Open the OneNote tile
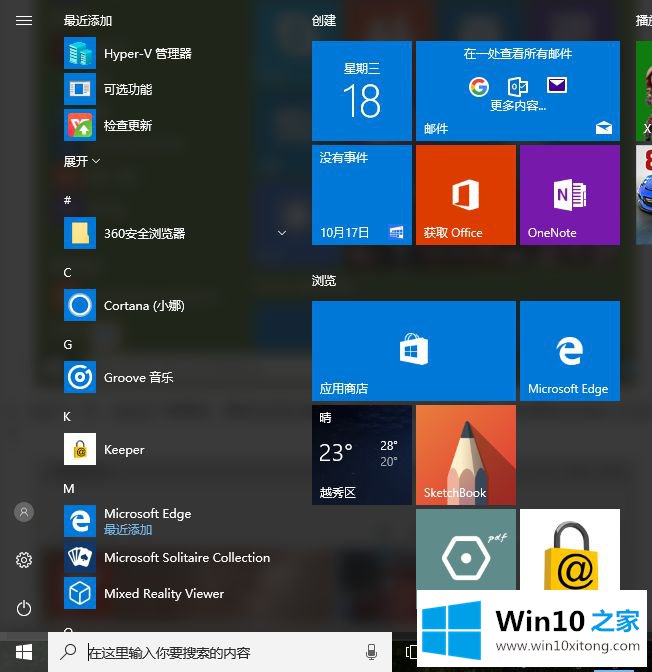This screenshot has height=672, width=652. click(570, 195)
